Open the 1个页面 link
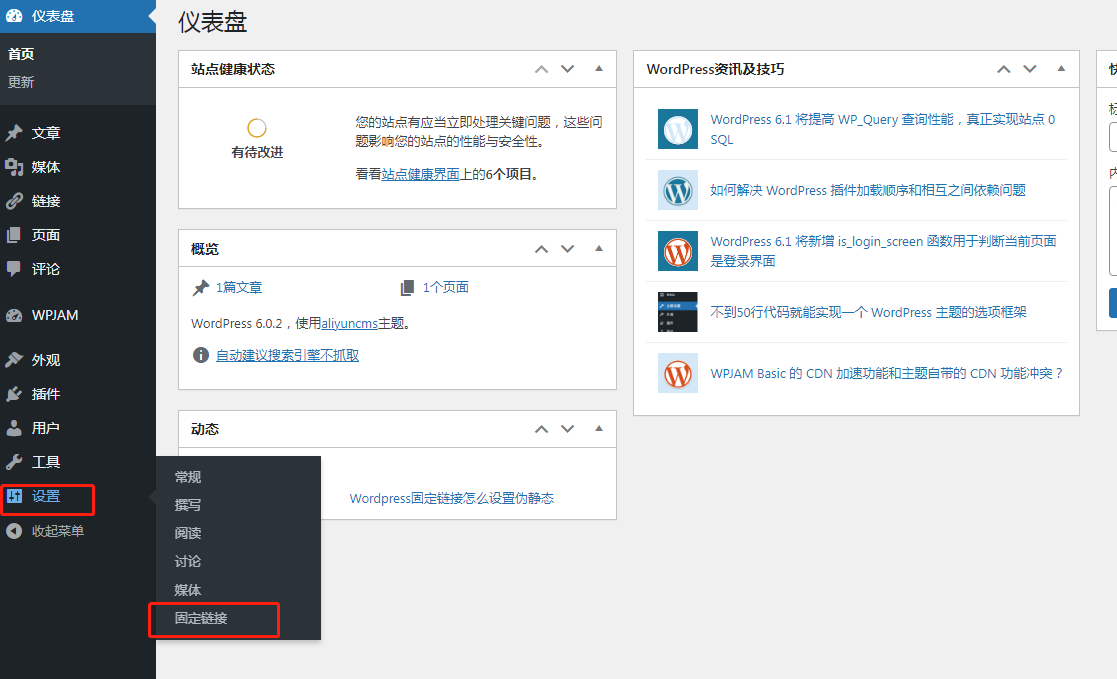Image resolution: width=1117 pixels, height=679 pixels. [445, 288]
